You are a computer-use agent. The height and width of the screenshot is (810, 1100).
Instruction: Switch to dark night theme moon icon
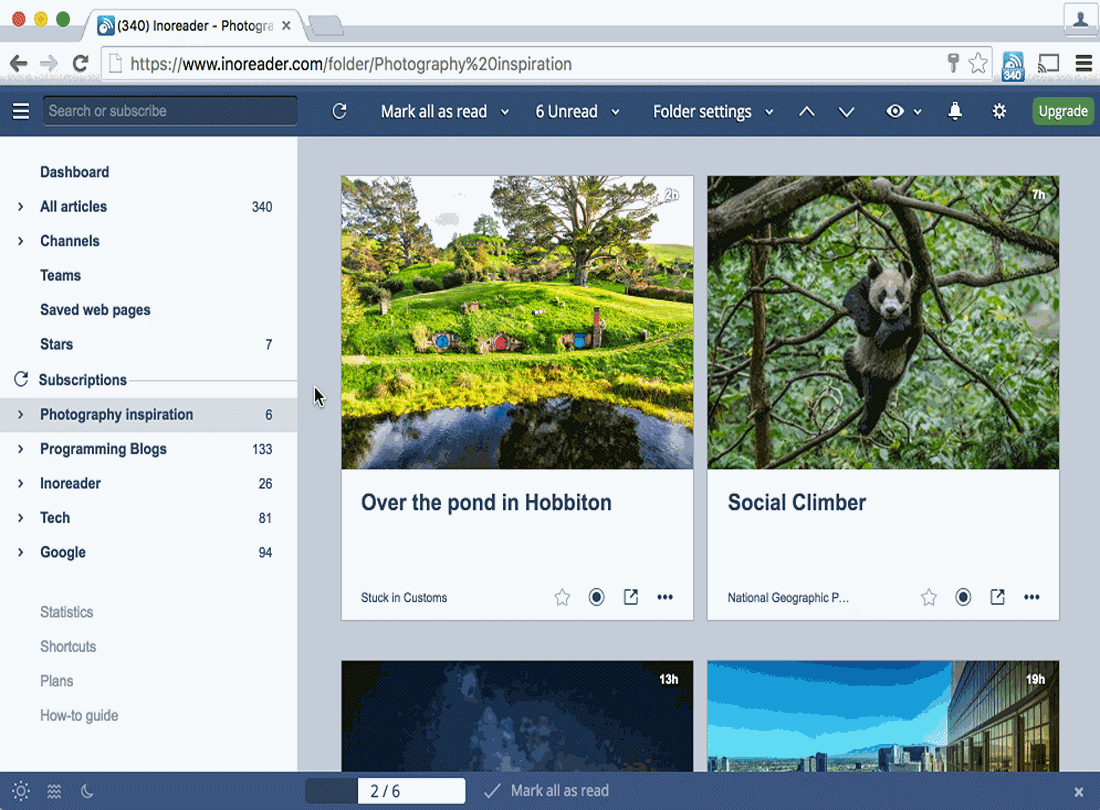click(x=87, y=792)
